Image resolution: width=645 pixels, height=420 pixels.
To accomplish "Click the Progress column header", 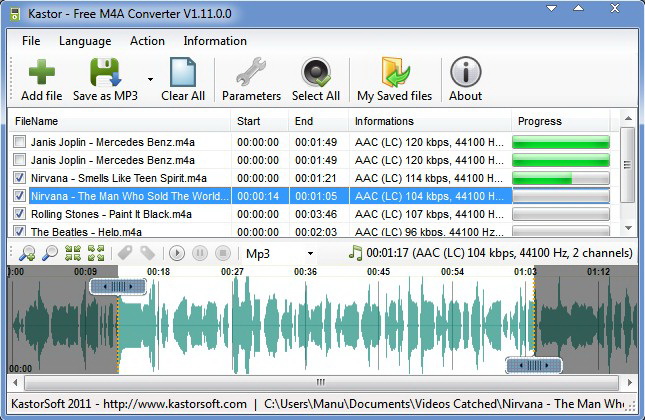I will click(x=561, y=121).
